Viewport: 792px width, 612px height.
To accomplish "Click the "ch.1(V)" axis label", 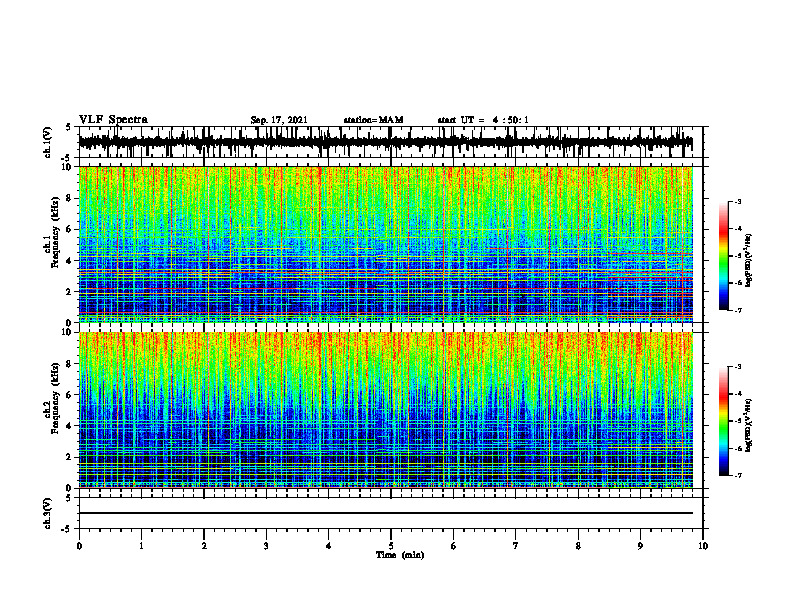I will [48, 142].
